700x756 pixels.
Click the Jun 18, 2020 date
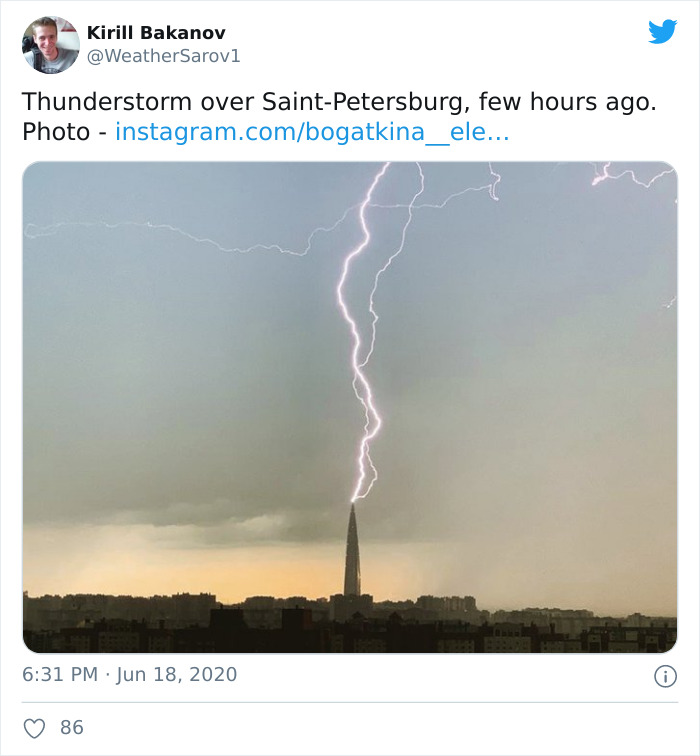point(176,675)
